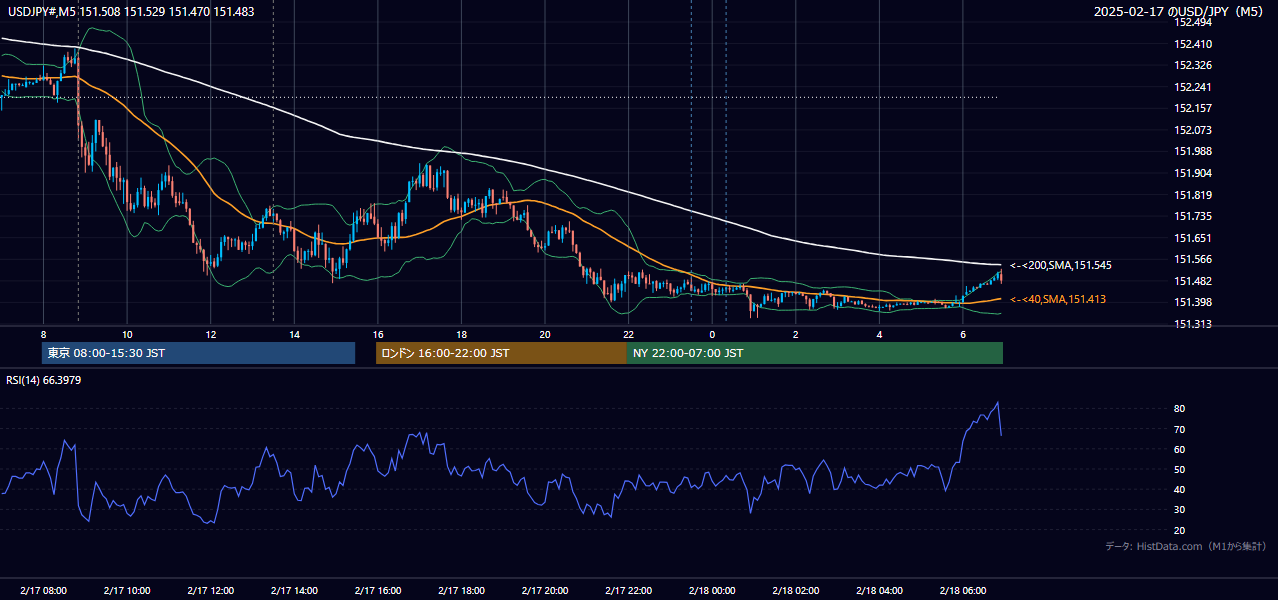Click the 2/17 16:00 time label
This screenshot has width=1278, height=600.
pos(378,591)
